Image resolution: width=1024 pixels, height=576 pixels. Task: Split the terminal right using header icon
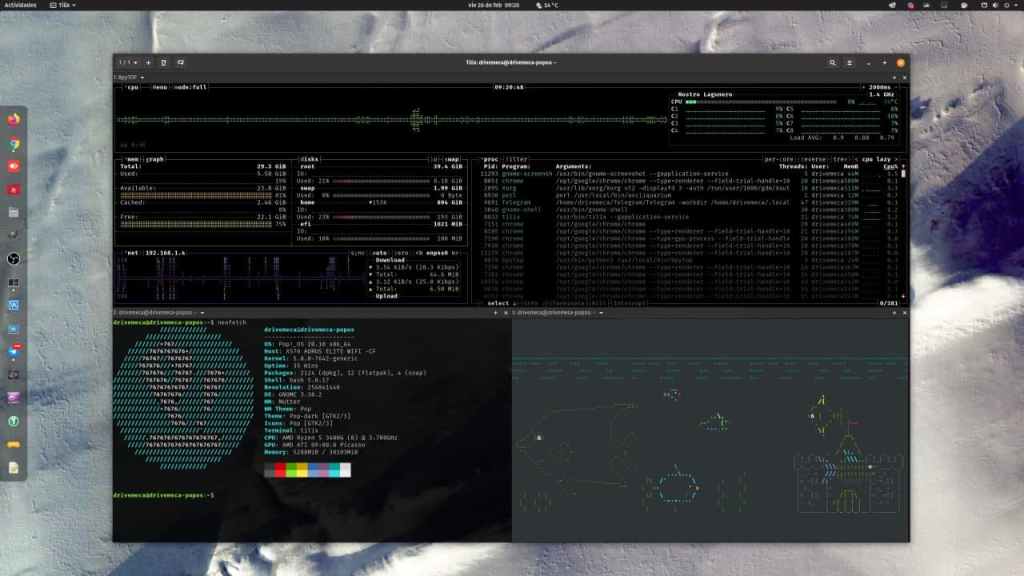click(164, 62)
